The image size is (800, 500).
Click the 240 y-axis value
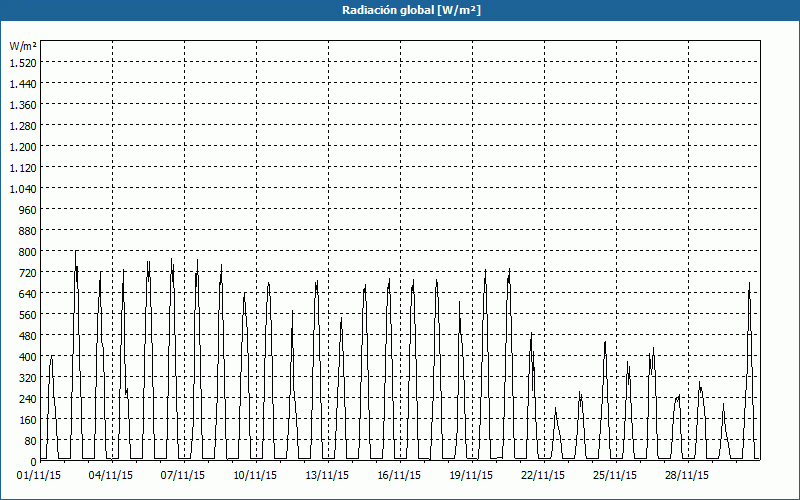28,399
